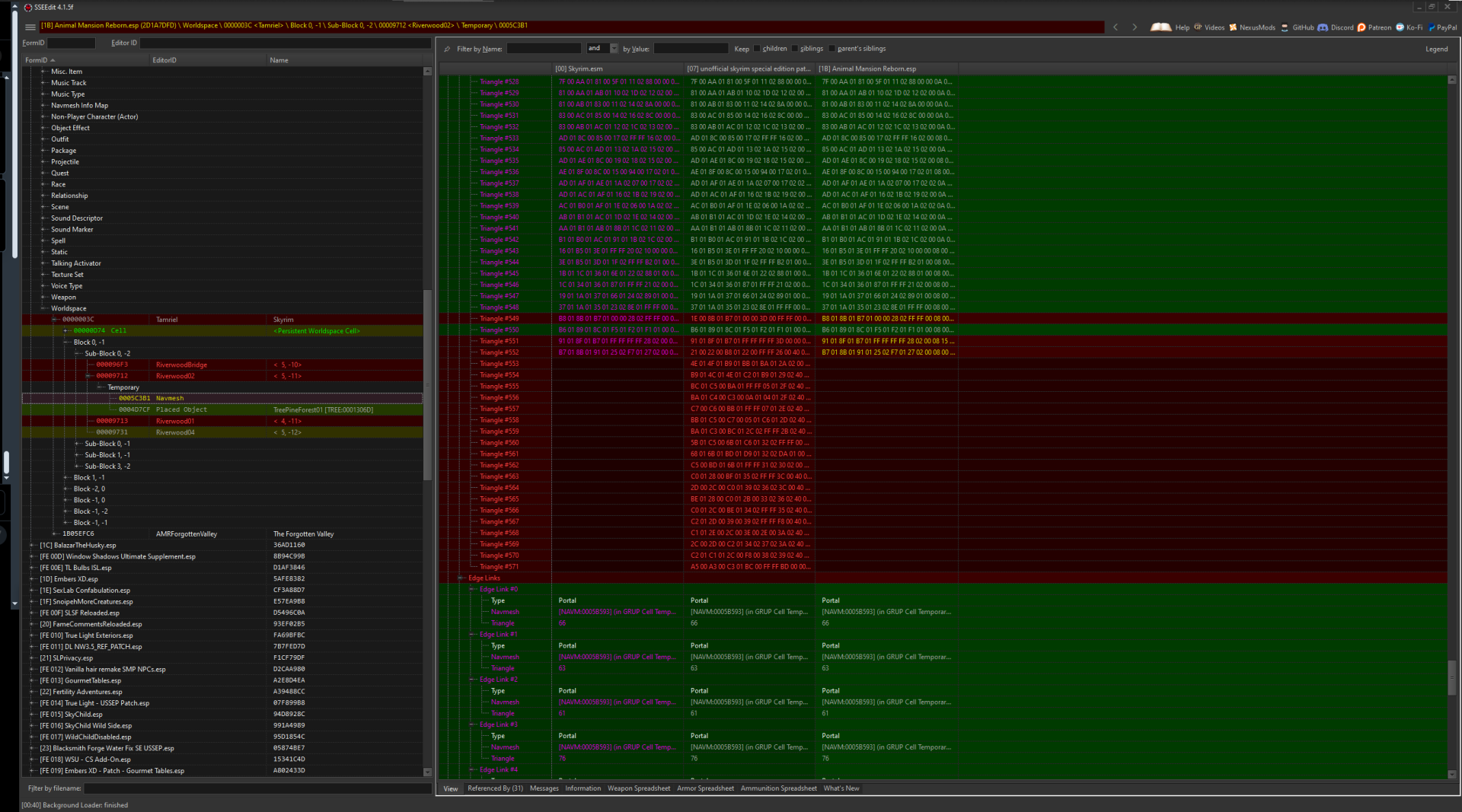The image size is (1462, 812).
Task: Select the Triangle #571 row
Action: [942, 567]
